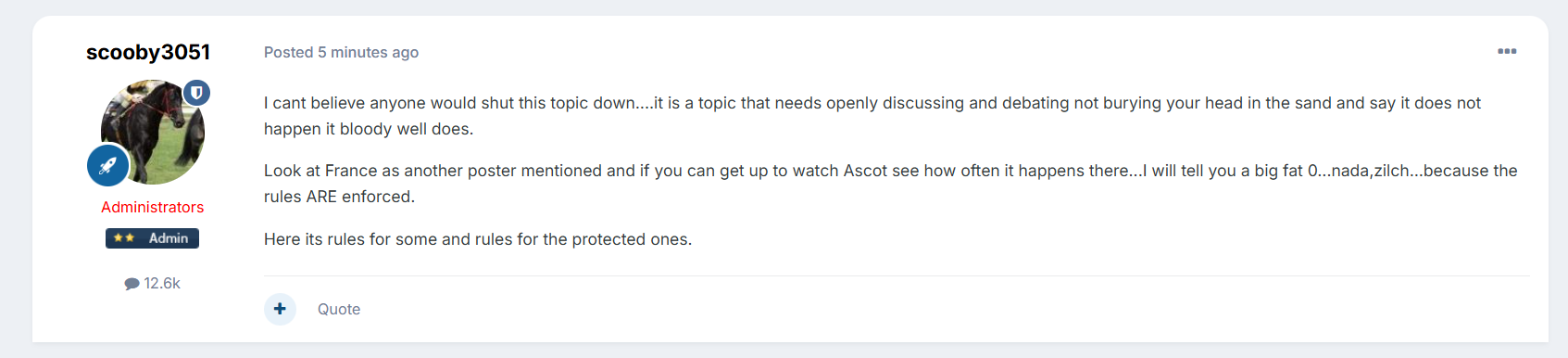Click the sentence Here its rules for some

[x=478, y=239]
